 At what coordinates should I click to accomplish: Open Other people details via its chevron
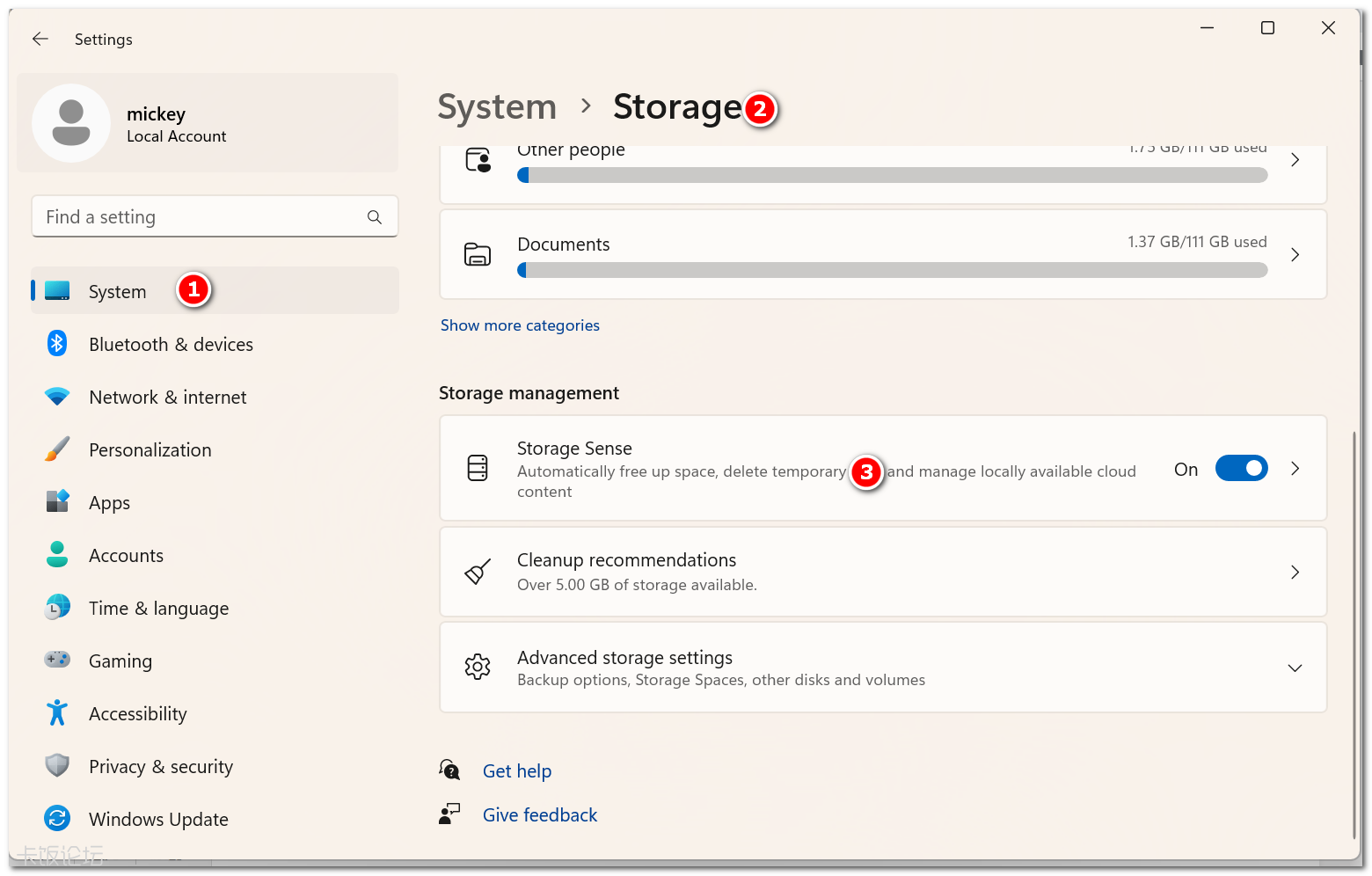click(x=1295, y=160)
